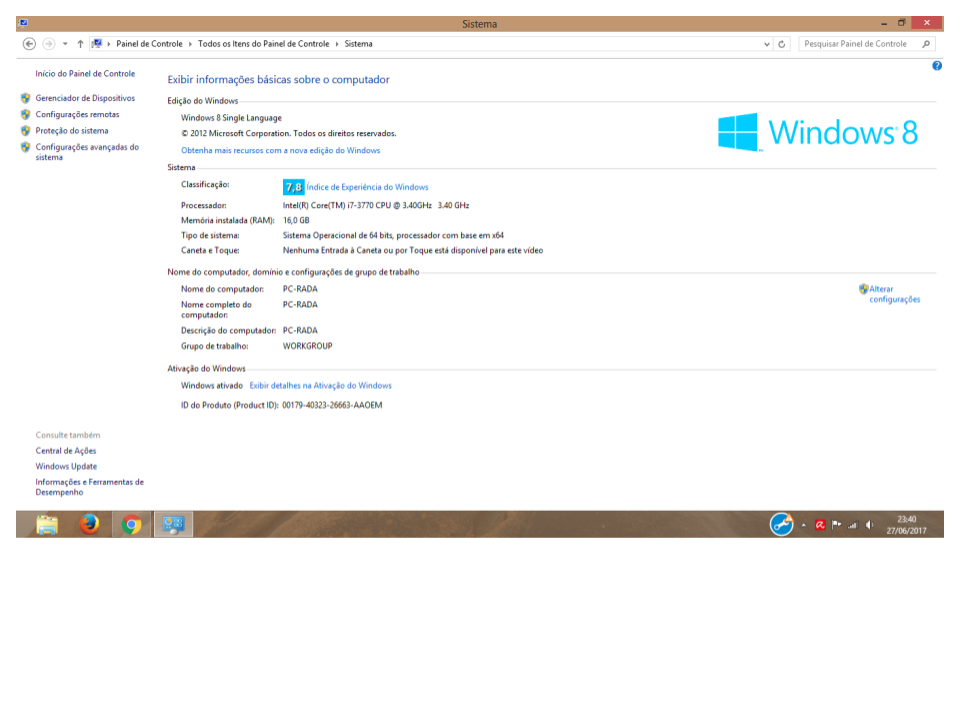This screenshot has height=720, width=960.
Task: Open Action Center flag icon in tray
Action: [836, 525]
